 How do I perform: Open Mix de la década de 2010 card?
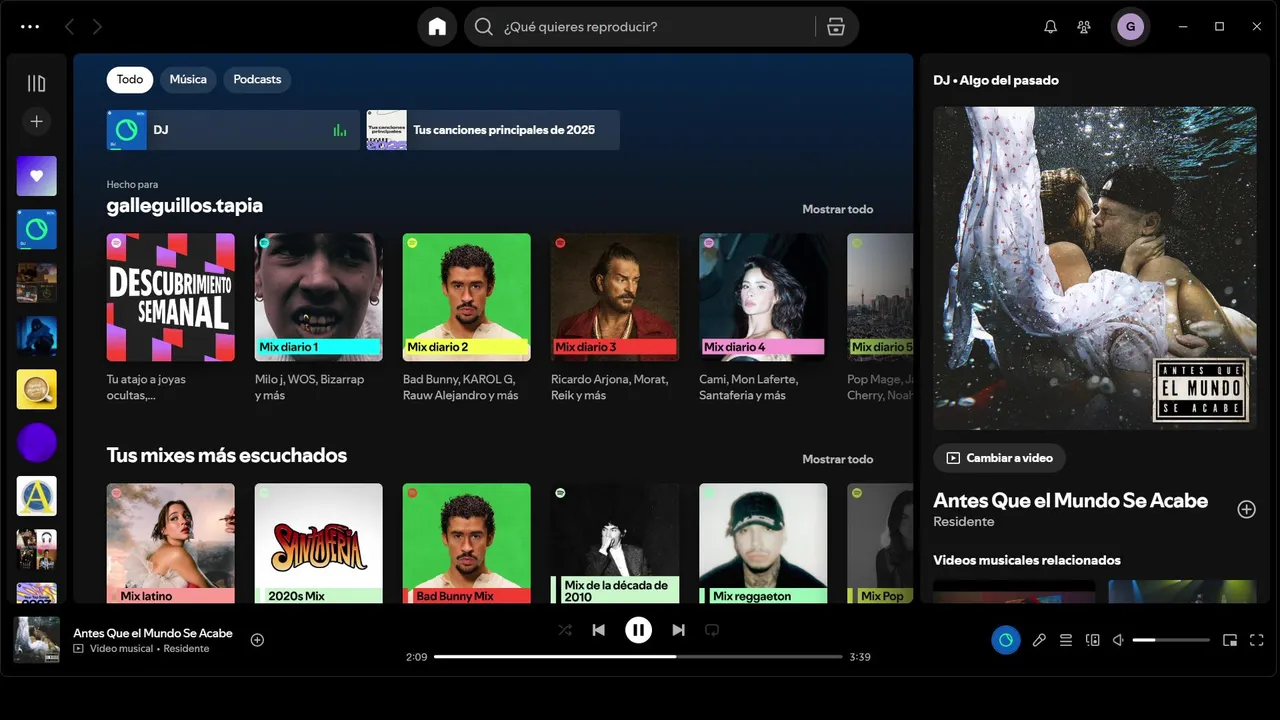(x=615, y=543)
